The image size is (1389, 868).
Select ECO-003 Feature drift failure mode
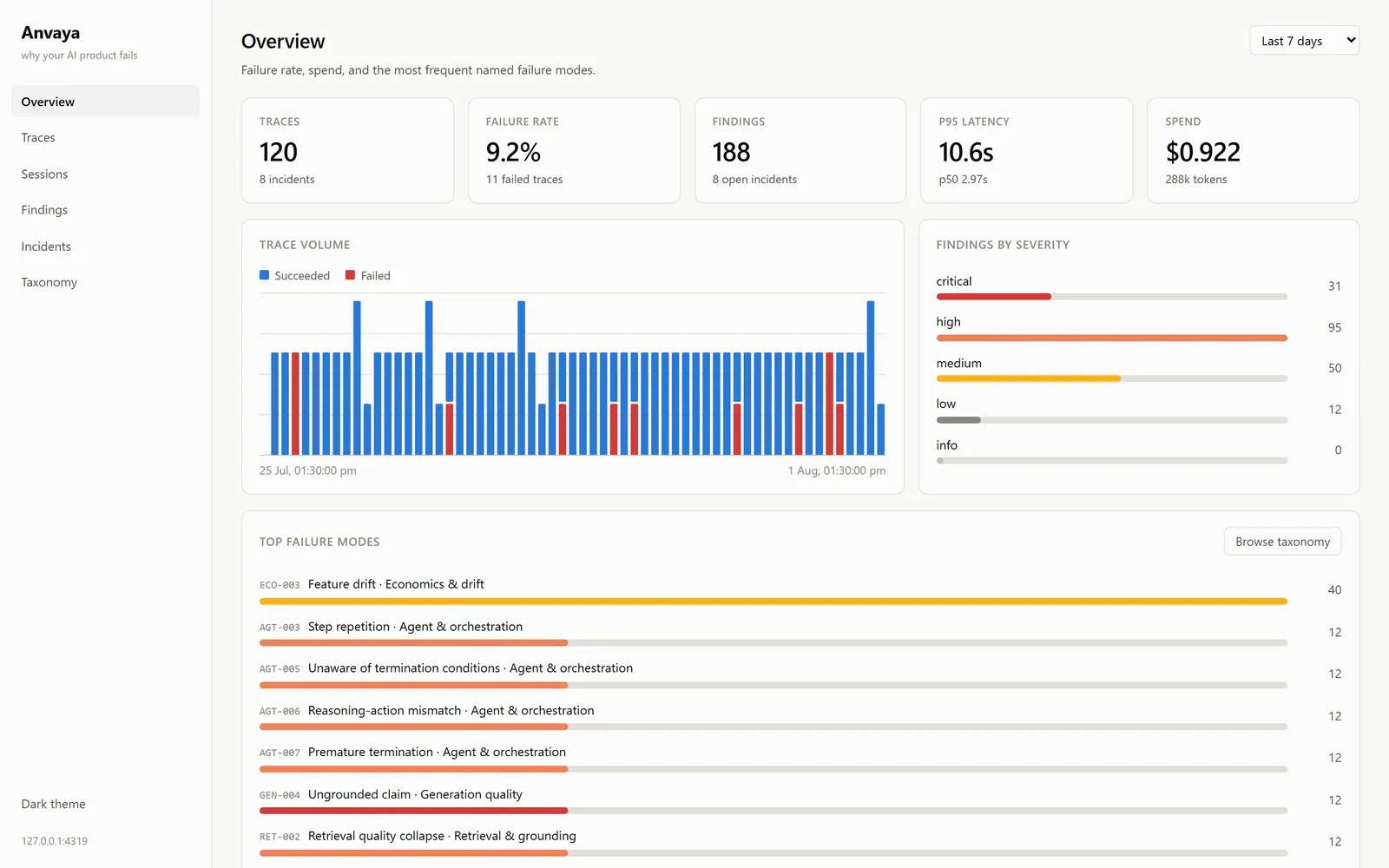coord(800,591)
